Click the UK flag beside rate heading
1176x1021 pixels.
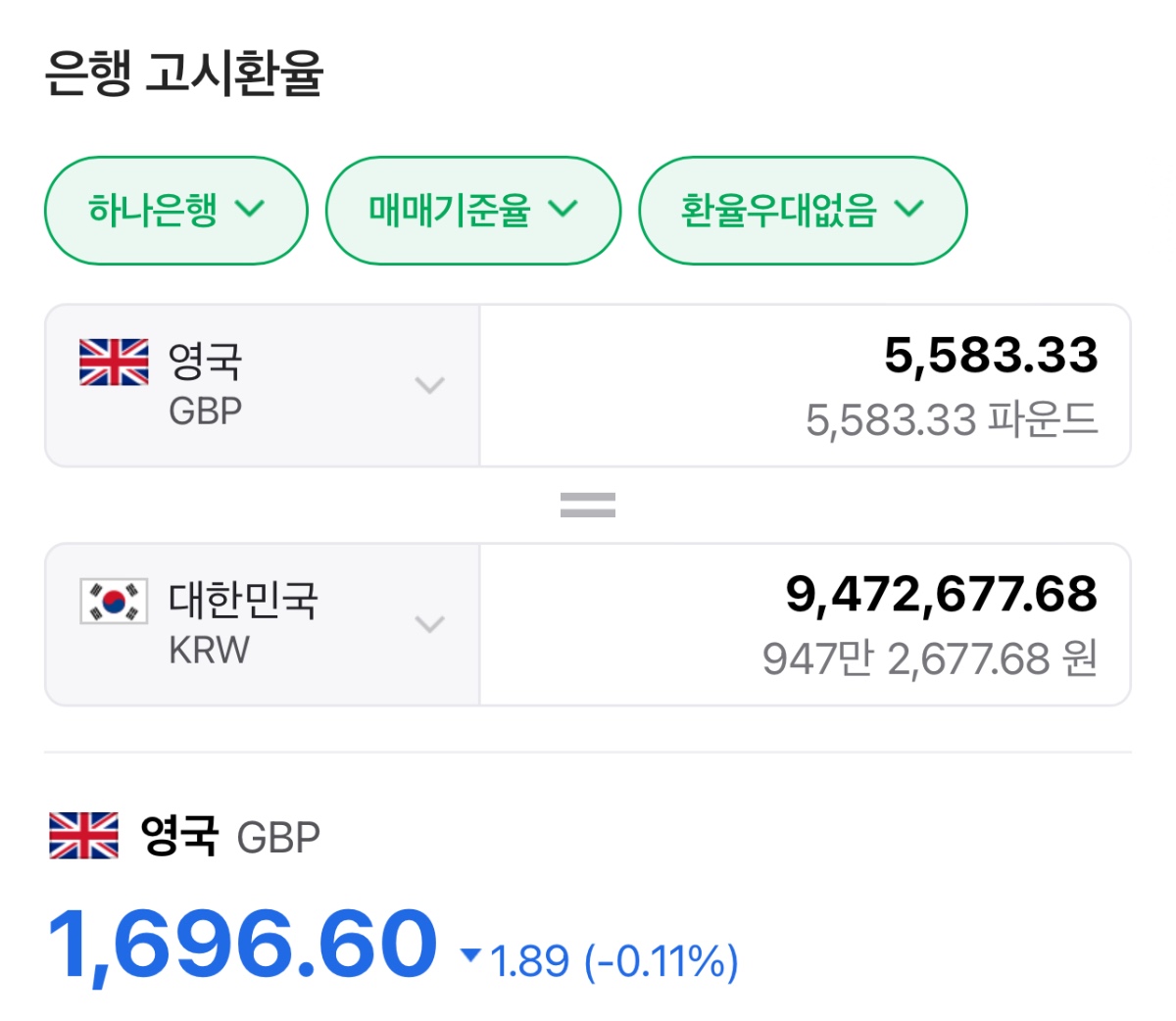tap(83, 836)
